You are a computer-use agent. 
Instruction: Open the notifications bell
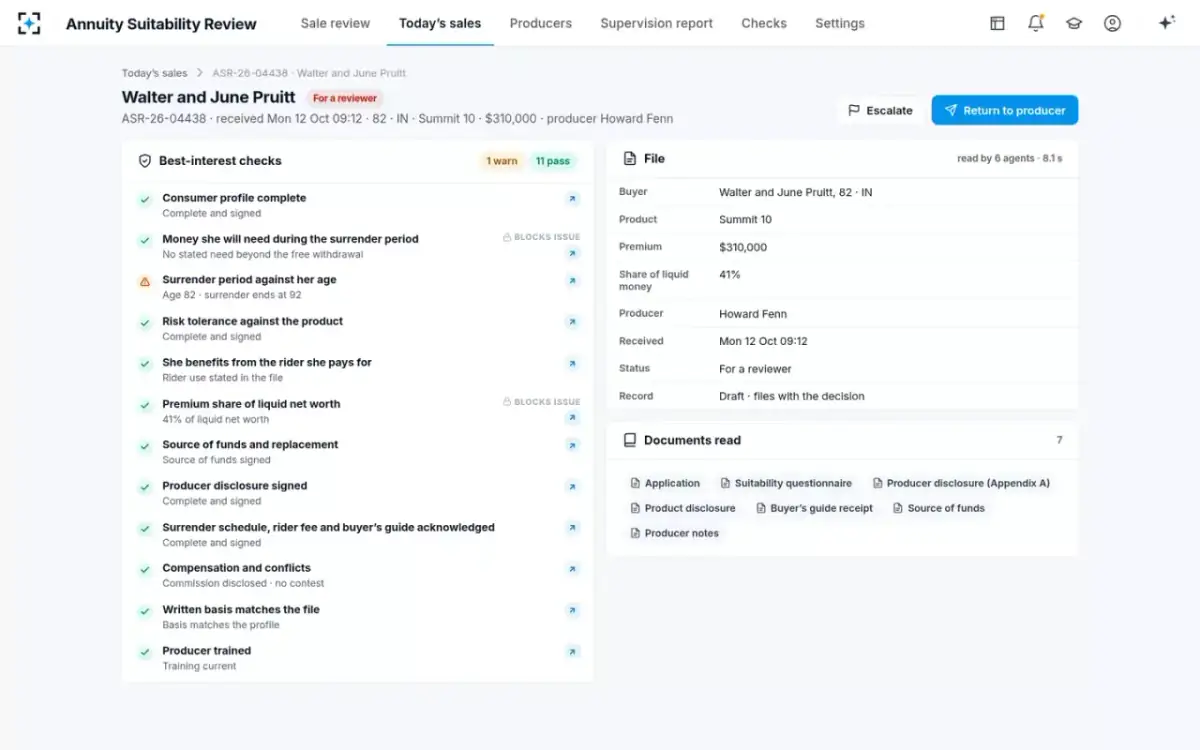pyautogui.click(x=1036, y=23)
